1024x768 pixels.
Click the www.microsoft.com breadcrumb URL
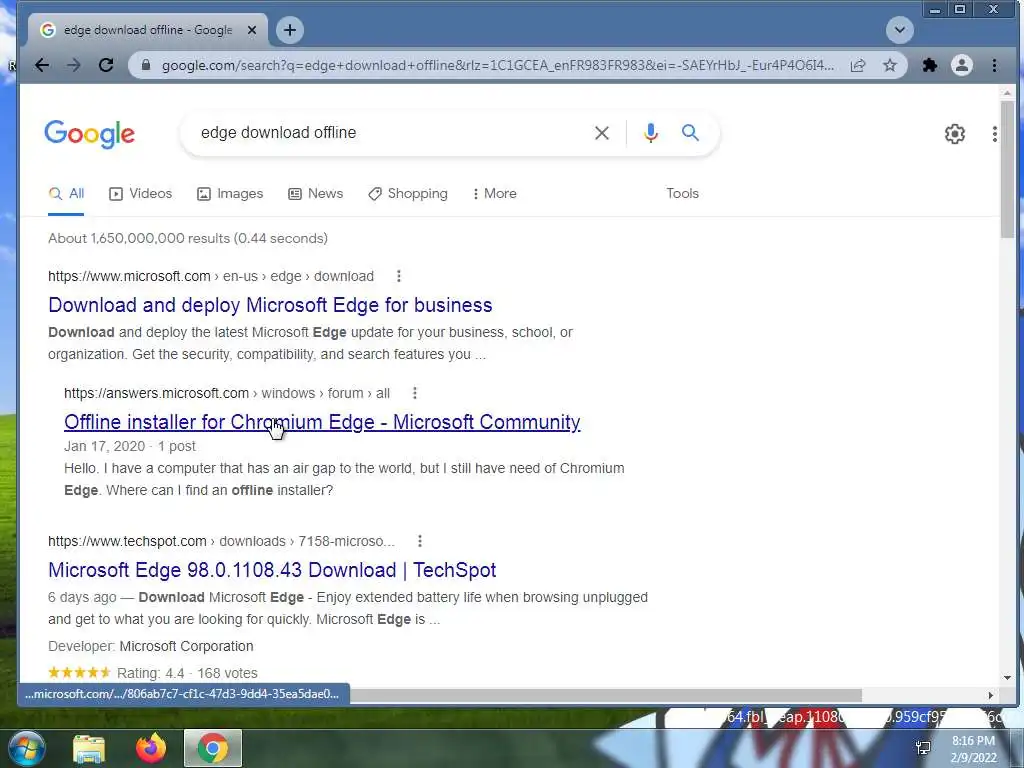pyautogui.click(x=211, y=276)
